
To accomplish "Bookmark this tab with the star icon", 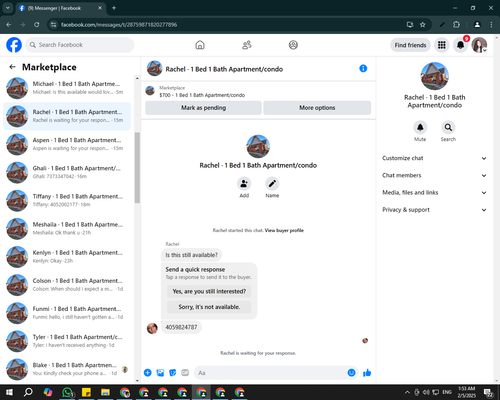I will 423,25.
